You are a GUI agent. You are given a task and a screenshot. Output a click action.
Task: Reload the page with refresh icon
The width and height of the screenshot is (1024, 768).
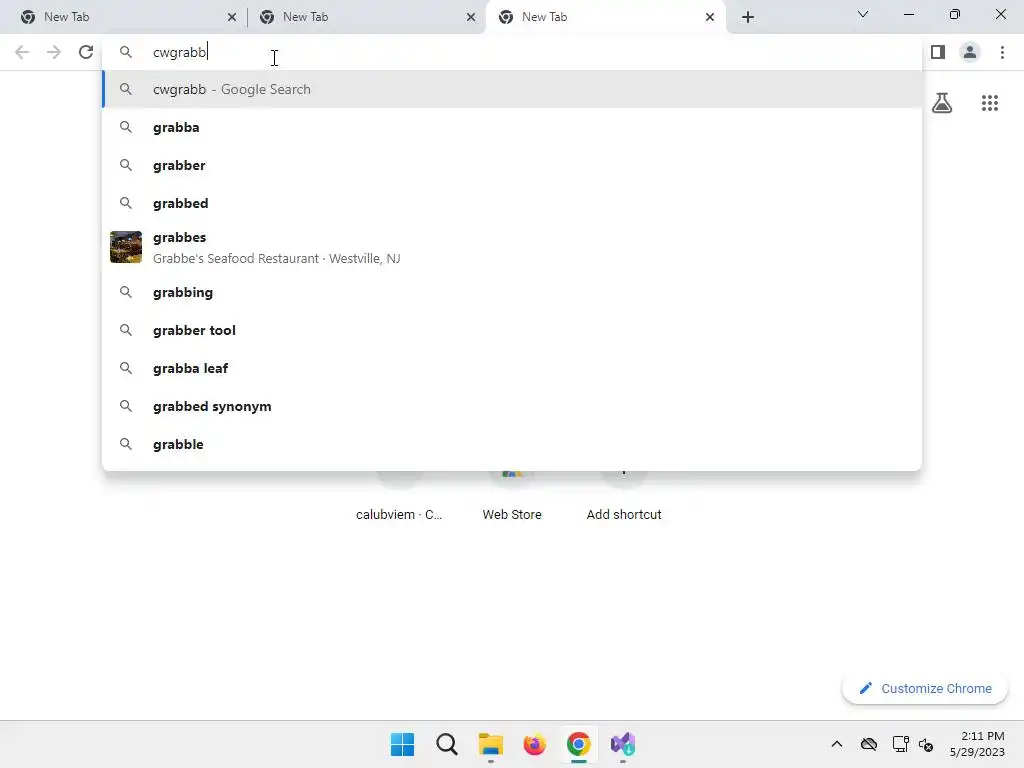pyautogui.click(x=86, y=52)
